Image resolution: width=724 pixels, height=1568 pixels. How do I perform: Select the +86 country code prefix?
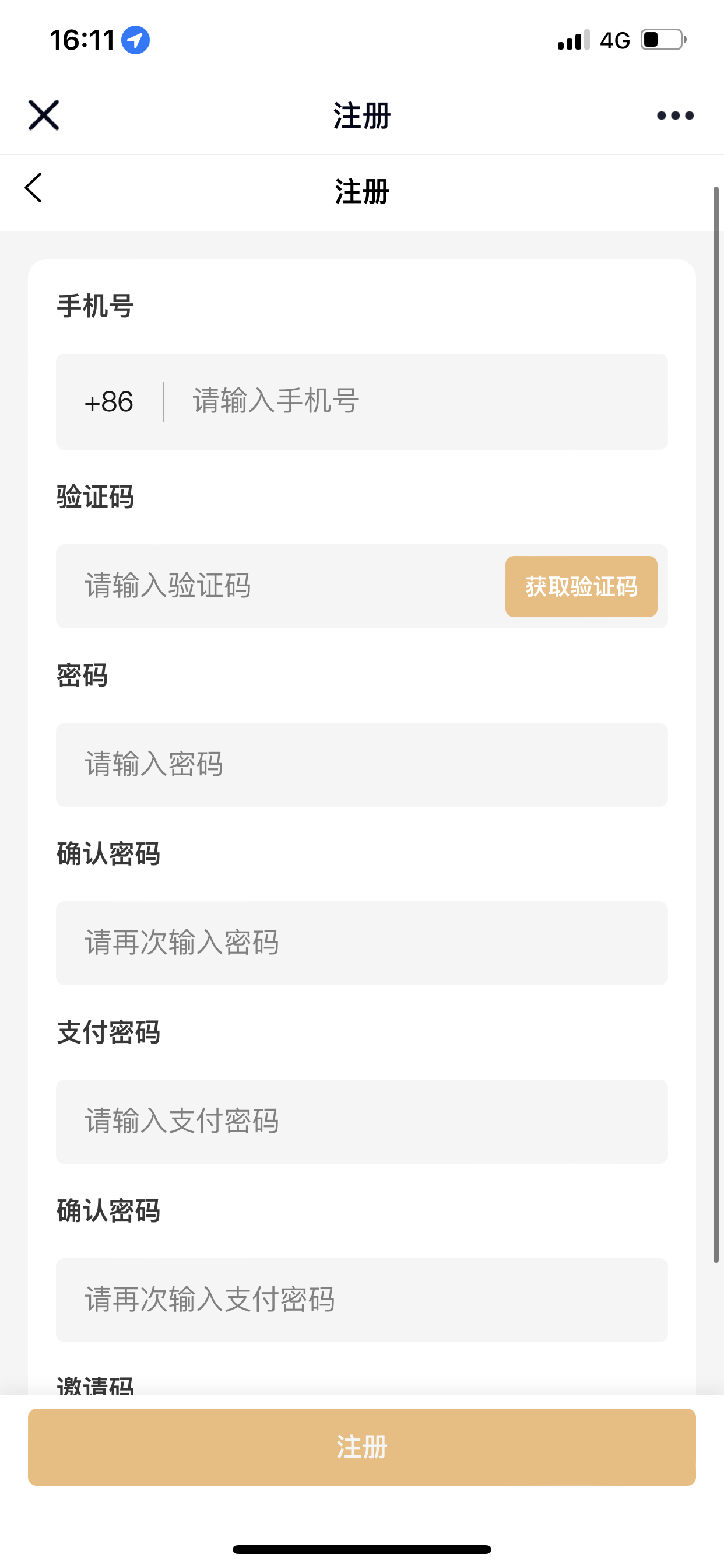109,402
